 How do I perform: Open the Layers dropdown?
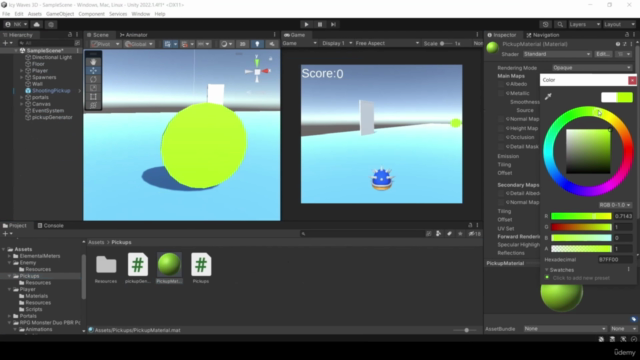click(584, 24)
